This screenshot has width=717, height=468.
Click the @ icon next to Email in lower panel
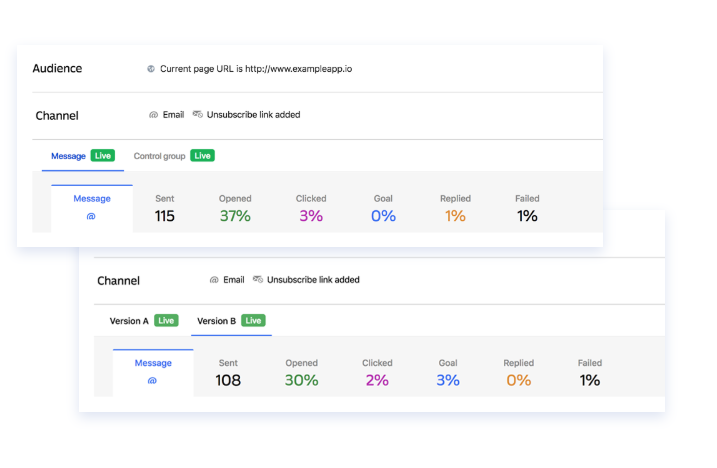(214, 280)
